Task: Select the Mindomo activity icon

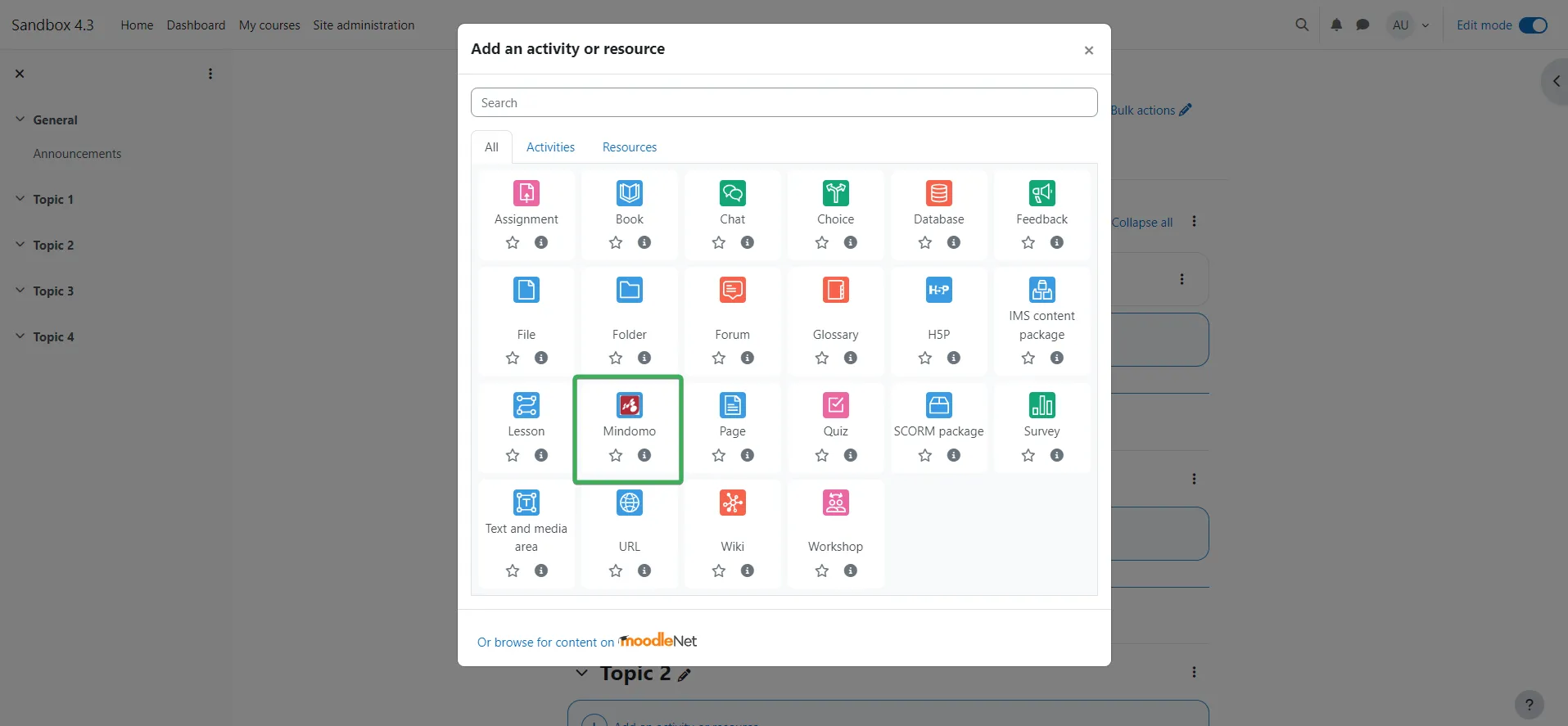Action: 629,405
